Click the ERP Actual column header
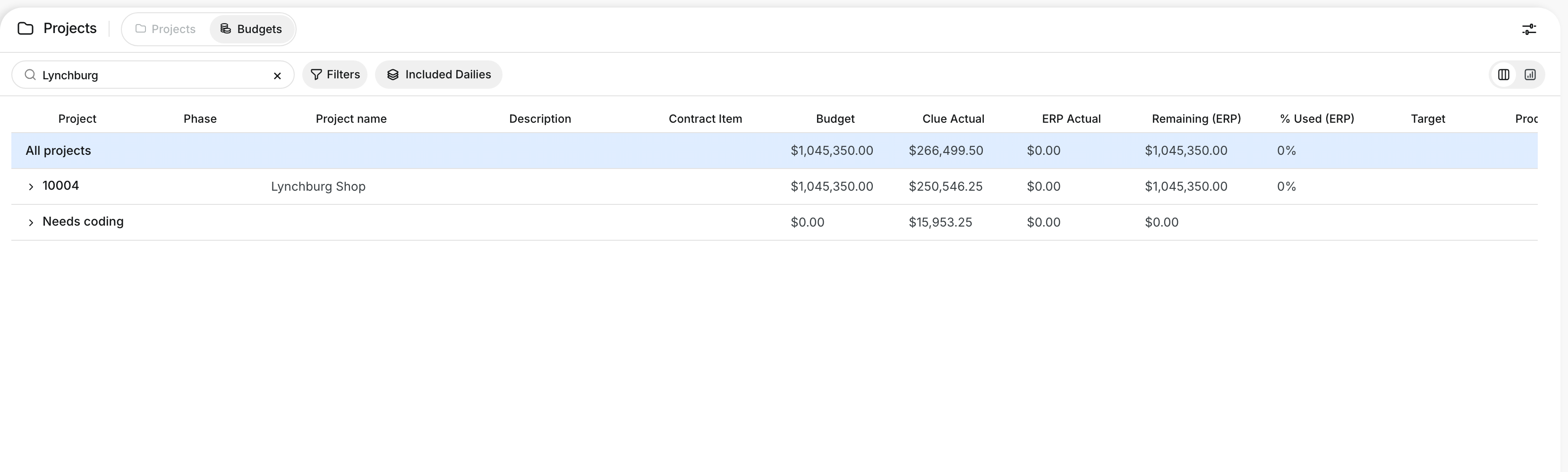 [1071, 118]
